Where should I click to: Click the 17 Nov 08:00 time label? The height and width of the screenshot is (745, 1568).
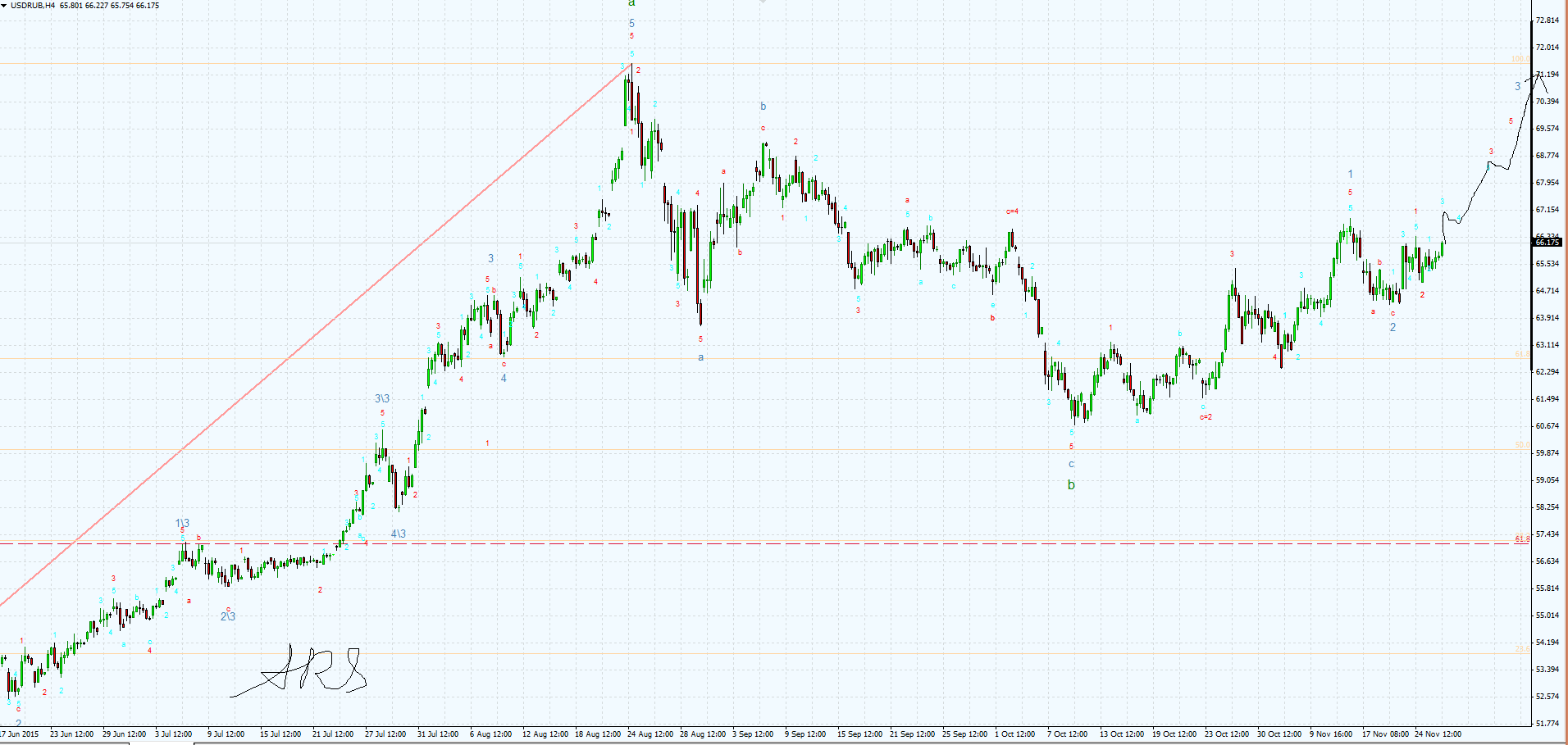coord(1385,734)
